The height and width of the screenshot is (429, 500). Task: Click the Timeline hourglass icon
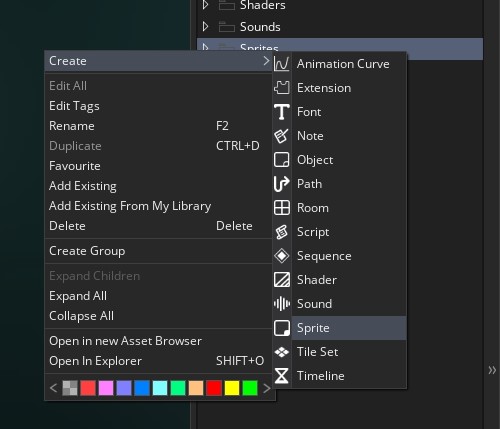pyautogui.click(x=282, y=376)
